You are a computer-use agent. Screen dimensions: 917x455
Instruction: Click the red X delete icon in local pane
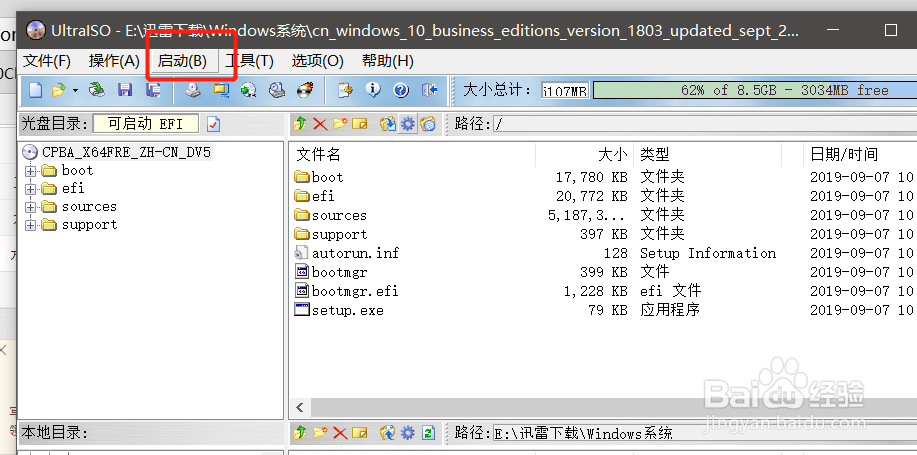340,433
